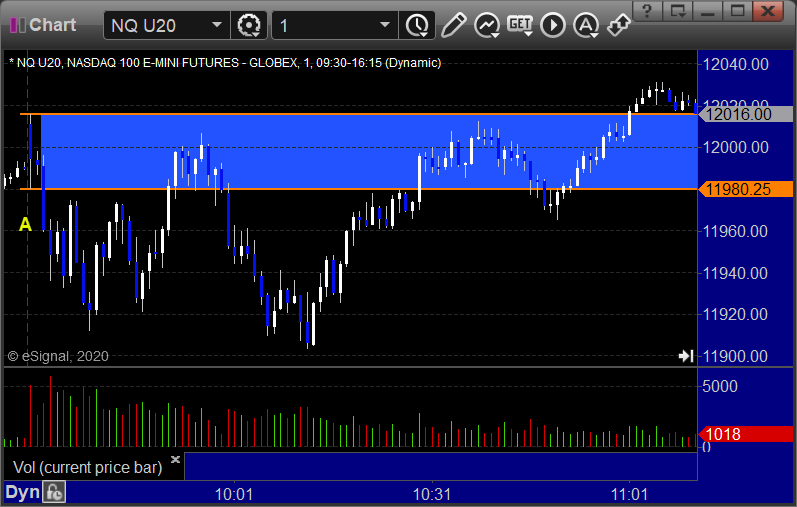Click the 10:31 time axis label
Viewport: 797px width, 507px height.
coord(432,494)
